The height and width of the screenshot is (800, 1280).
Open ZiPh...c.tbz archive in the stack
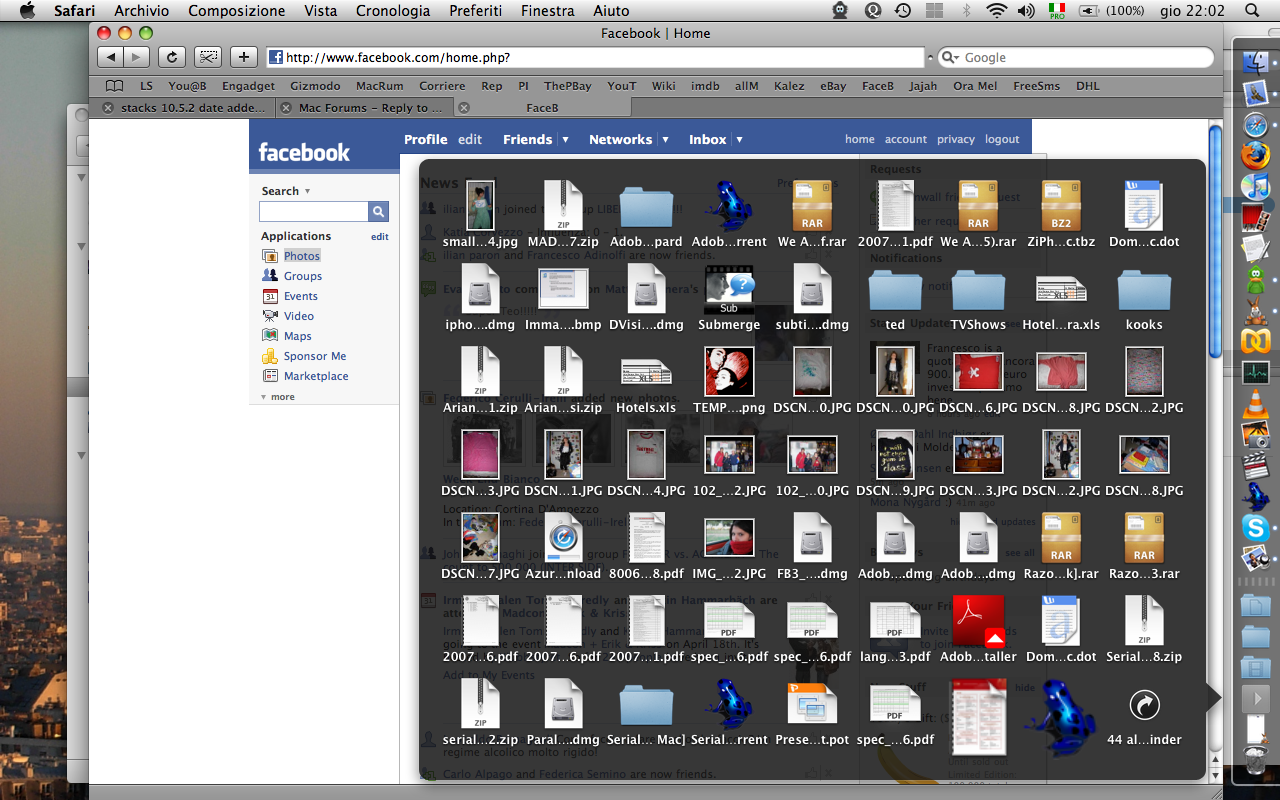click(1061, 208)
